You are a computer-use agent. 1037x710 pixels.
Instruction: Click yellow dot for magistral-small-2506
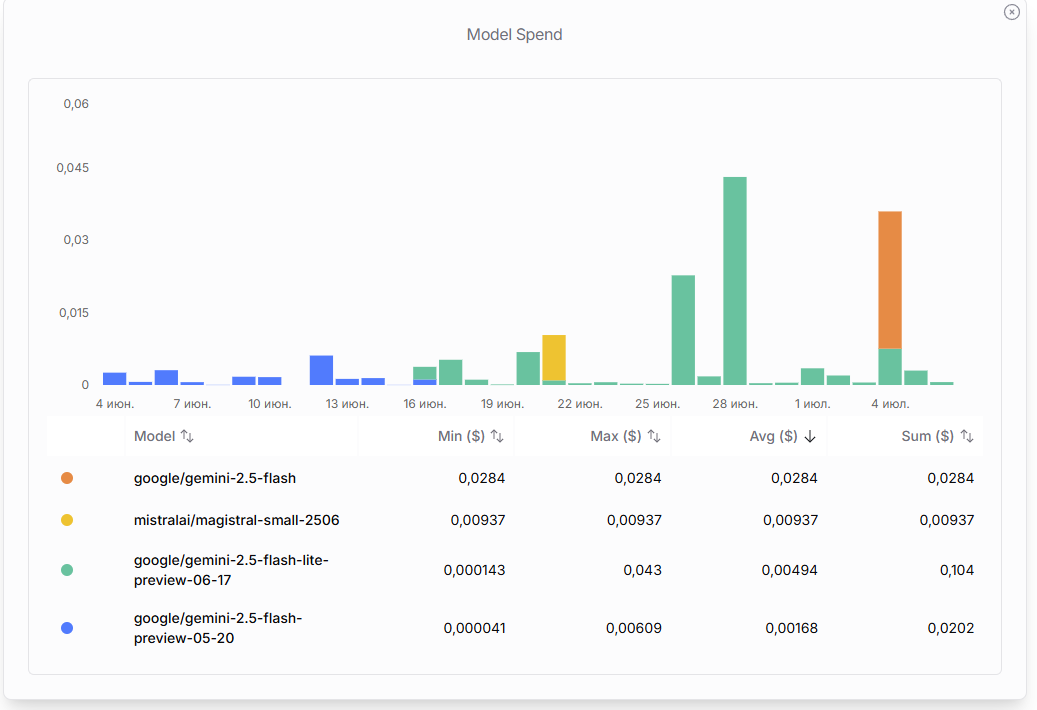pyautogui.click(x=67, y=521)
